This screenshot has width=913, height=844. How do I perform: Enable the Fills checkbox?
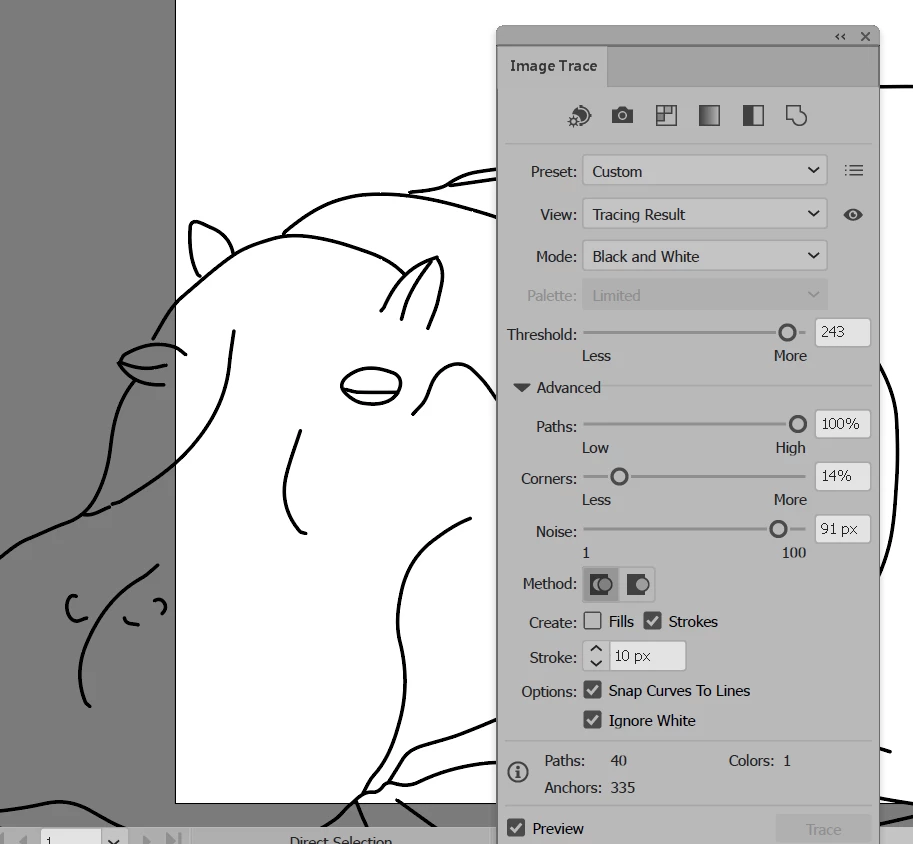pos(592,621)
